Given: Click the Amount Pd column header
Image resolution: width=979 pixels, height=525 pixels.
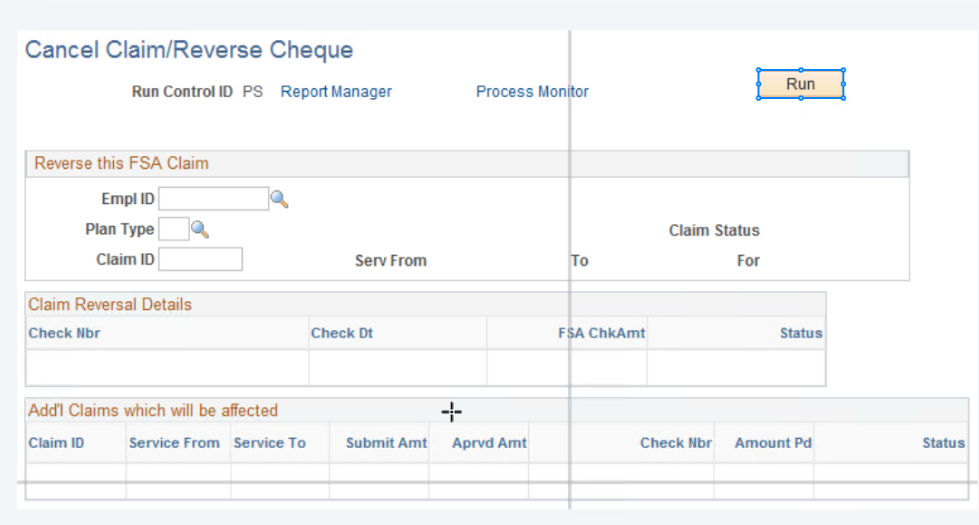Looking at the screenshot, I should 773,443.
